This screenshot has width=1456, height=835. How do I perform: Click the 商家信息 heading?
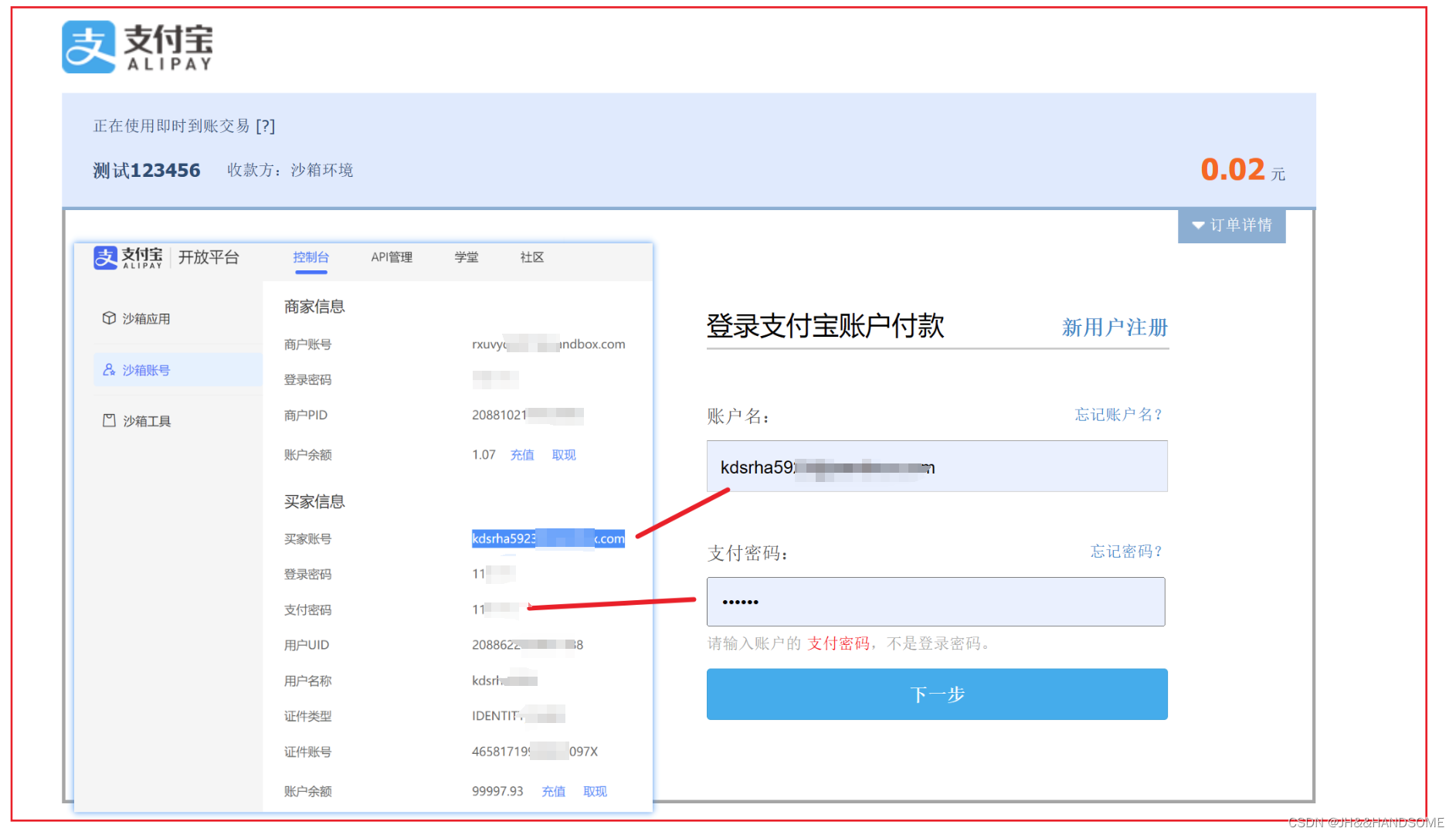tap(314, 307)
